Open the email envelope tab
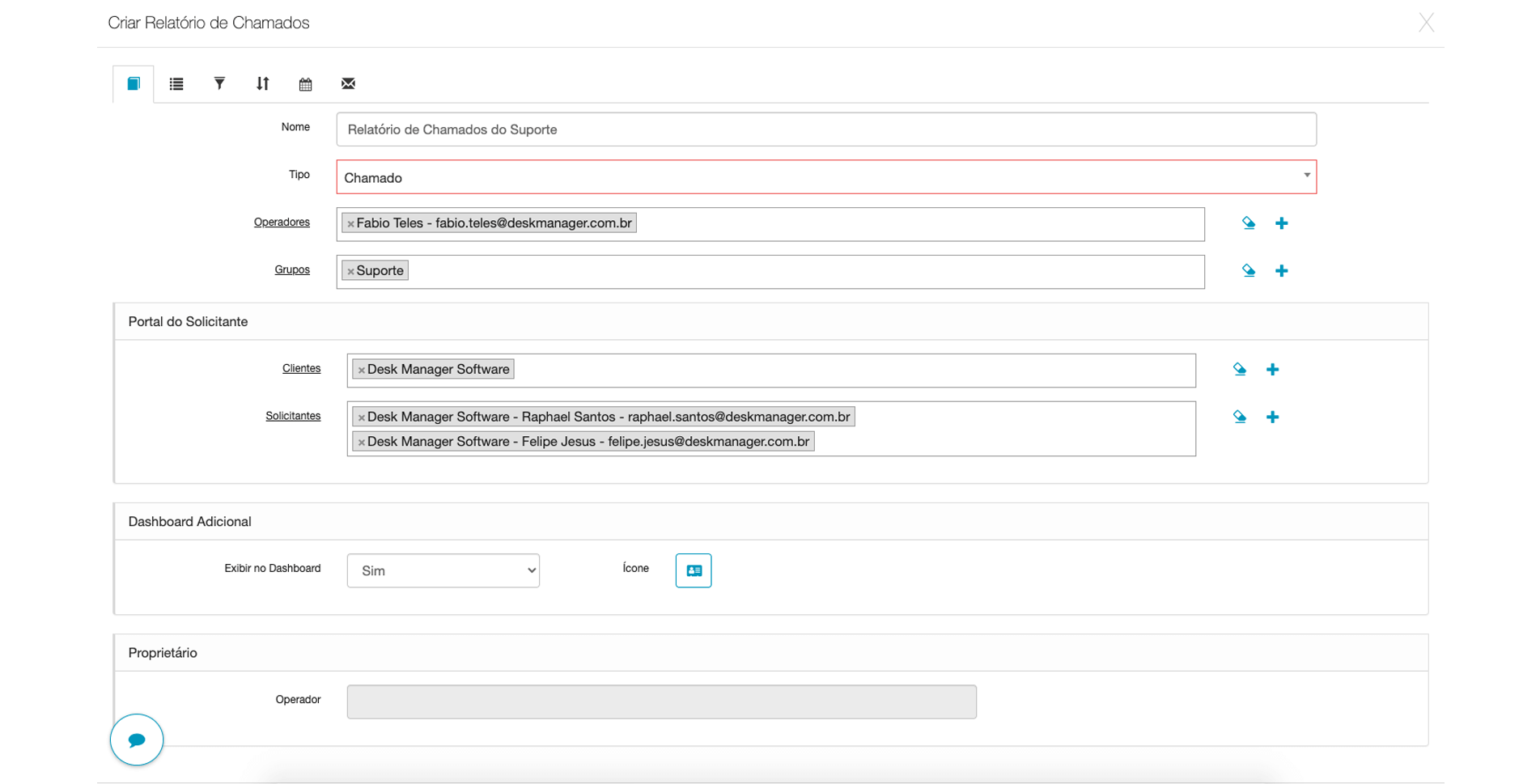1540x784 pixels. (348, 83)
